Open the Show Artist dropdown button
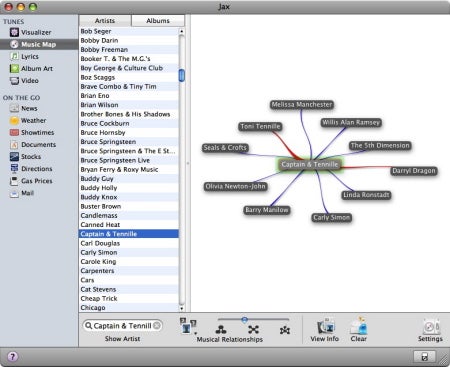 coord(188,327)
